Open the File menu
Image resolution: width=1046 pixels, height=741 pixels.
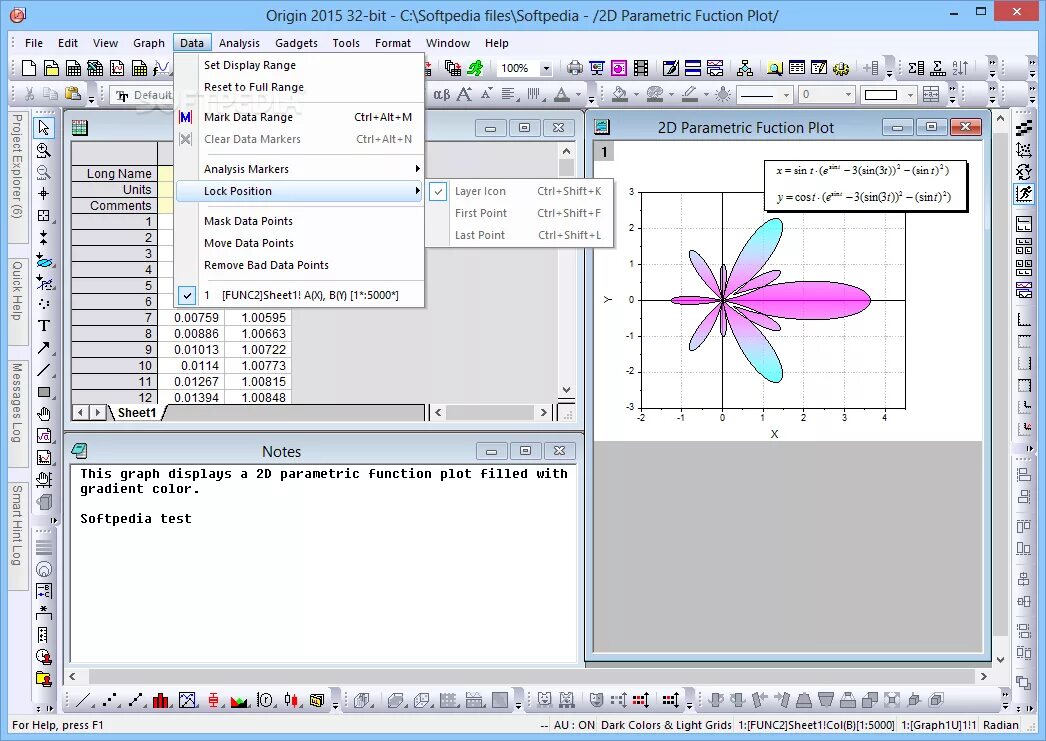[33, 43]
